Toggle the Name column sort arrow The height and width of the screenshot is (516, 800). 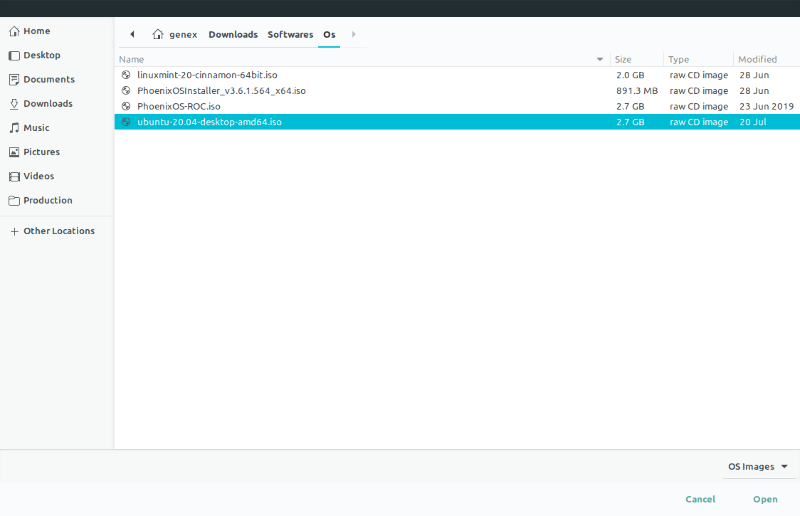pyautogui.click(x=599, y=60)
